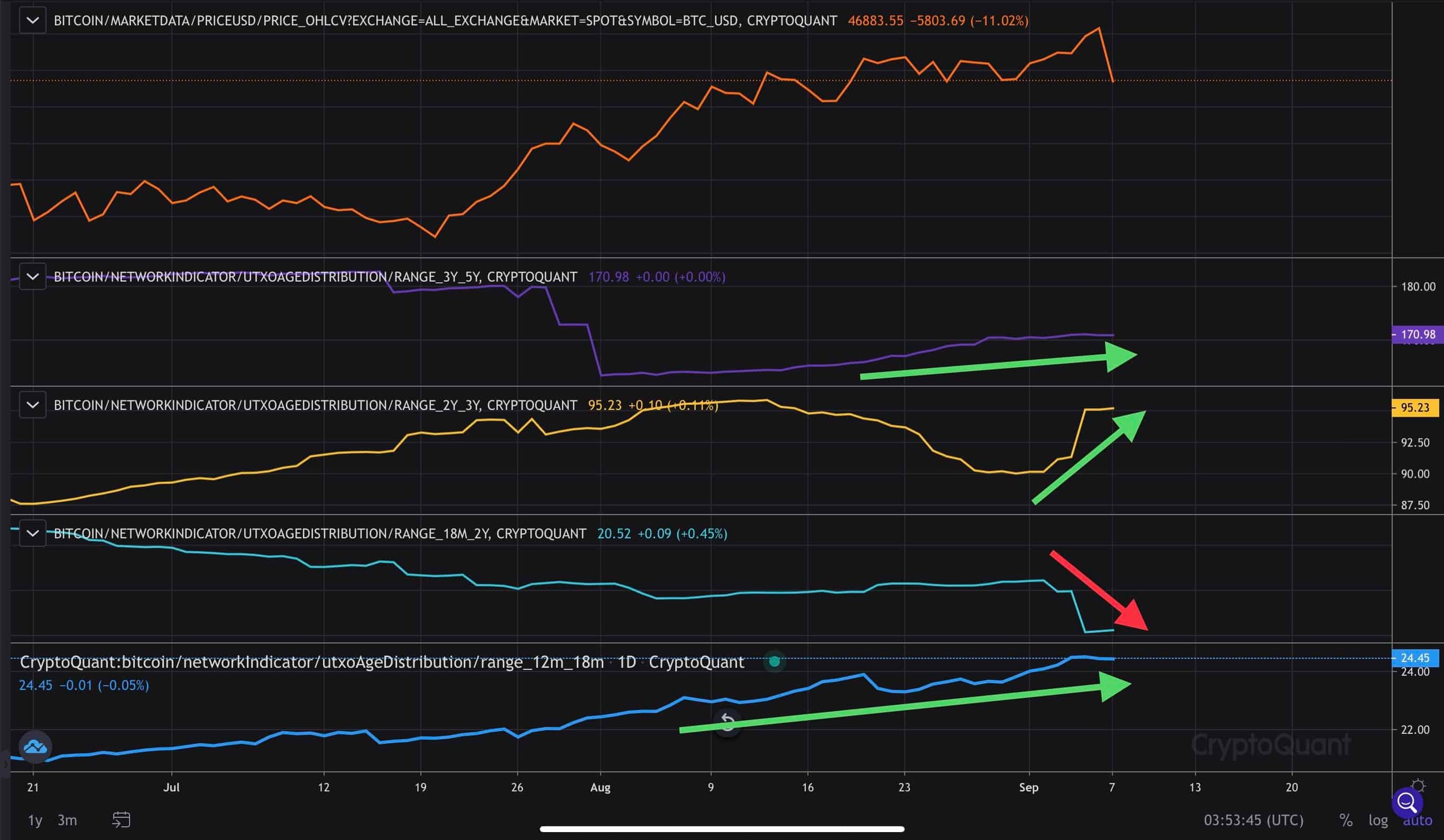Click the Jul date label
1444x840 pixels.
(x=171, y=788)
